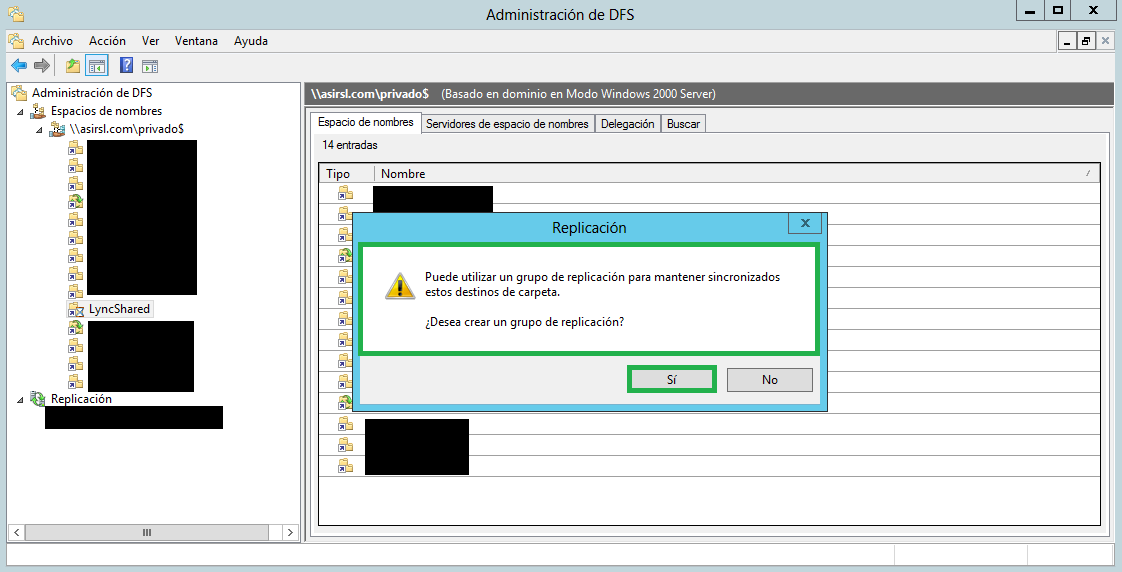Open the Ver menu
Viewport: 1122px width, 572px height.
tap(150, 41)
